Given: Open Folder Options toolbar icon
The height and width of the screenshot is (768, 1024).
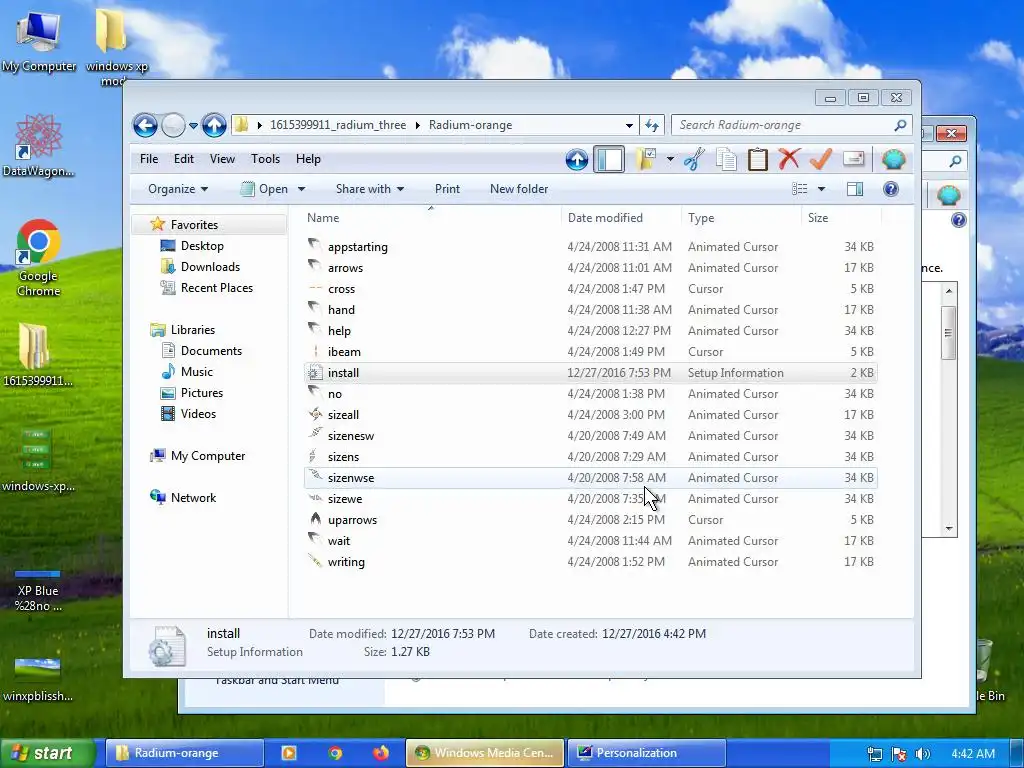Looking at the screenshot, I should (x=646, y=159).
